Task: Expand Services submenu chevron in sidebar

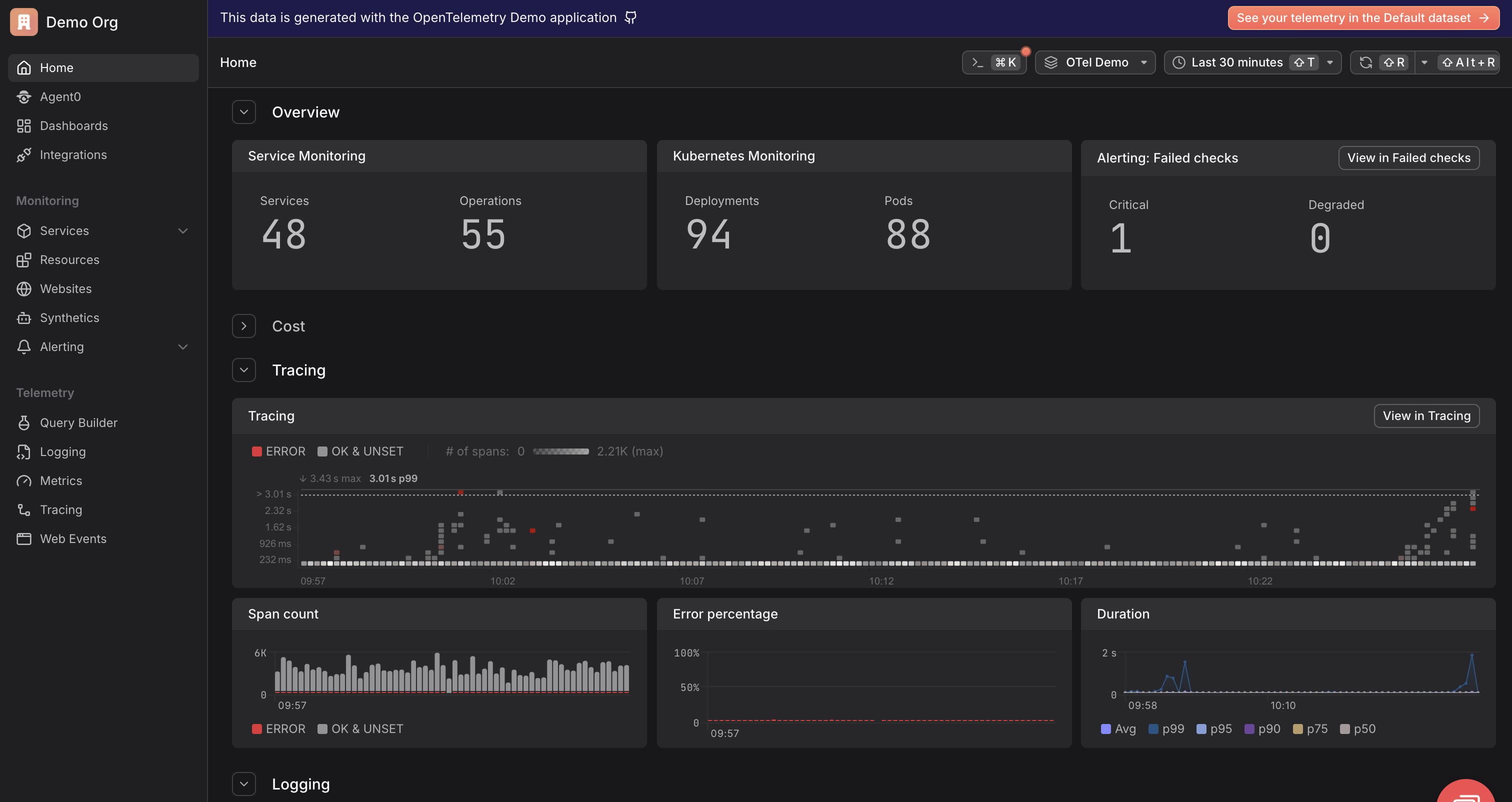Action: pos(183,230)
